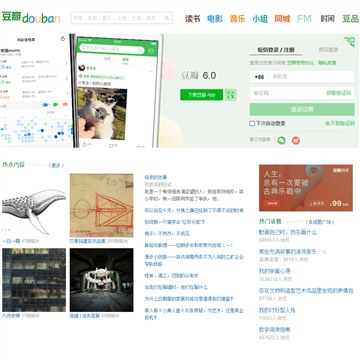Open the red architectural sketch thumbnail

(x=102, y=205)
